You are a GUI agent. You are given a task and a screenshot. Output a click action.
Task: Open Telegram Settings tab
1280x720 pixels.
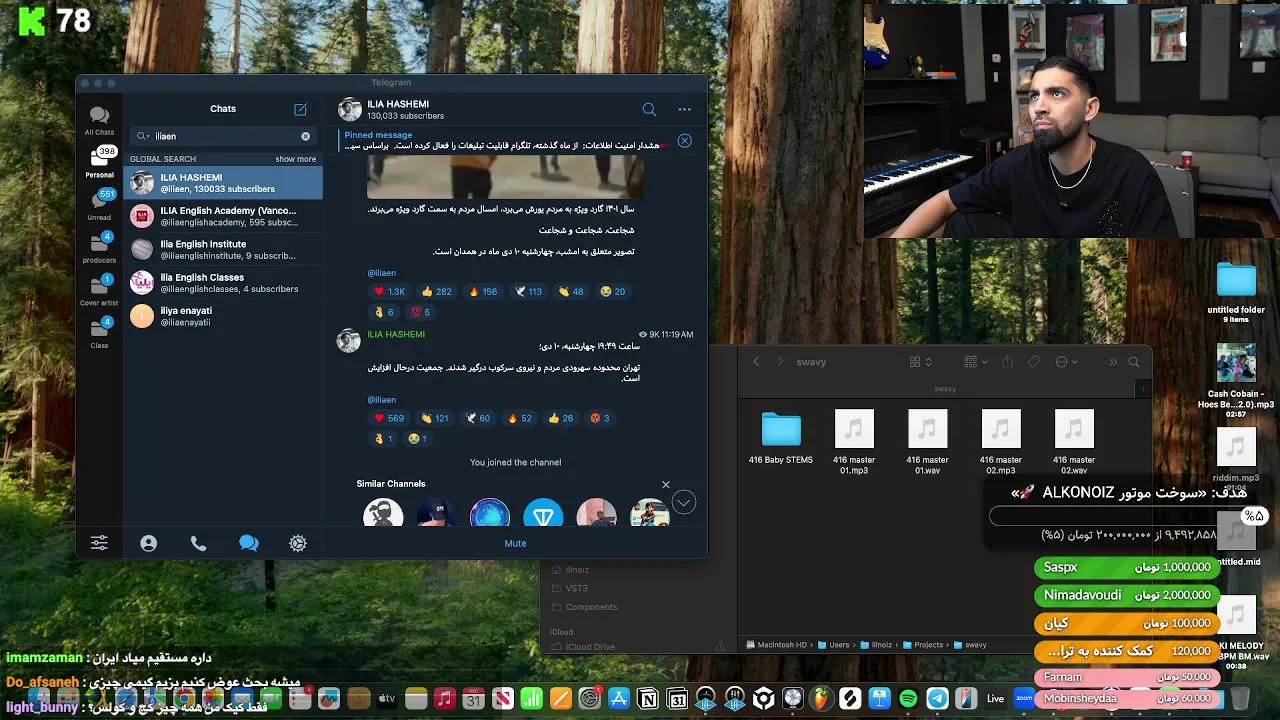298,543
